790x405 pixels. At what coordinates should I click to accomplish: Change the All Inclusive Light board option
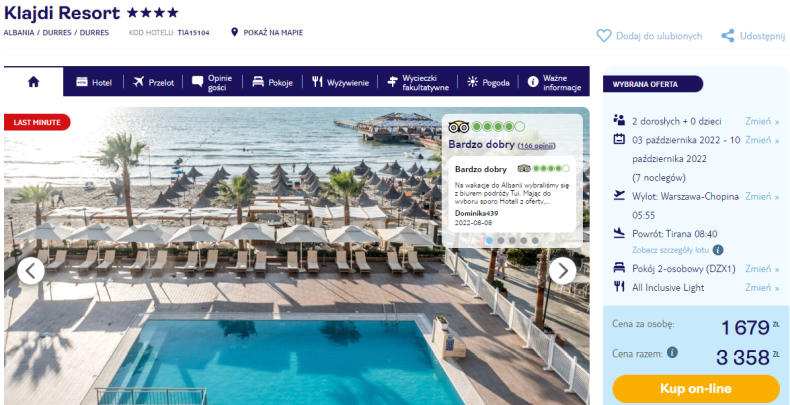pos(762,288)
